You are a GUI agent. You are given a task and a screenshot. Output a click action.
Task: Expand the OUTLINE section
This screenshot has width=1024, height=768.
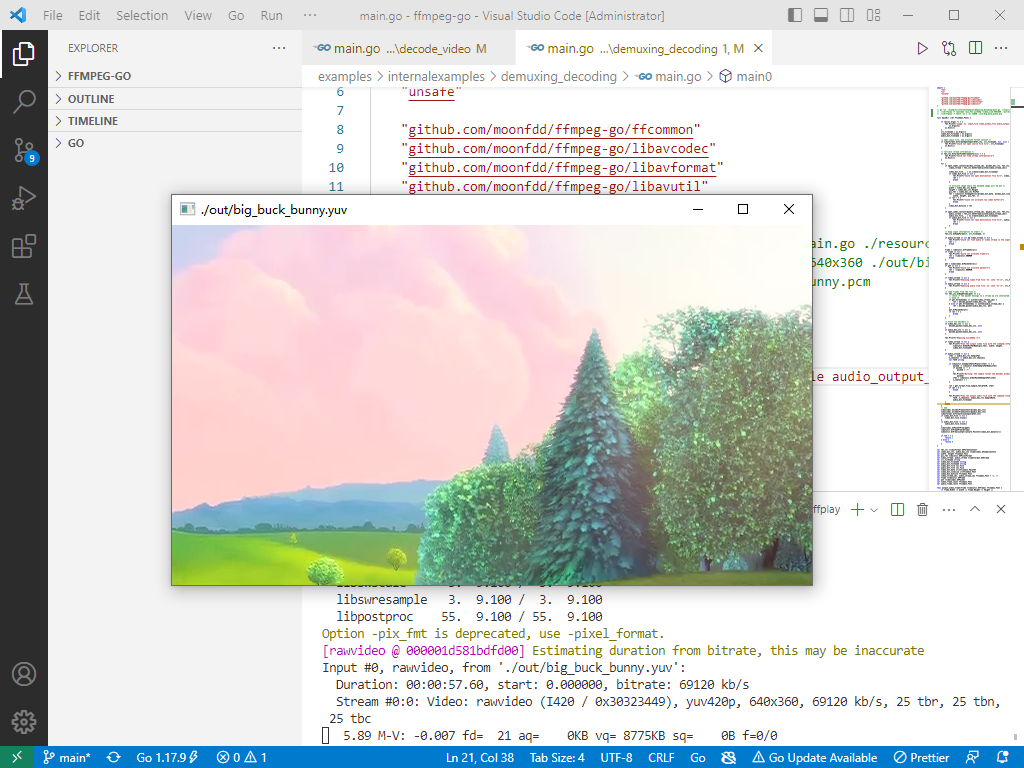175,99
